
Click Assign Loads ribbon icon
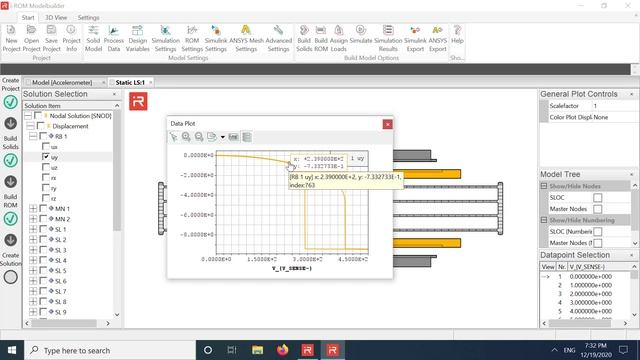click(338, 39)
